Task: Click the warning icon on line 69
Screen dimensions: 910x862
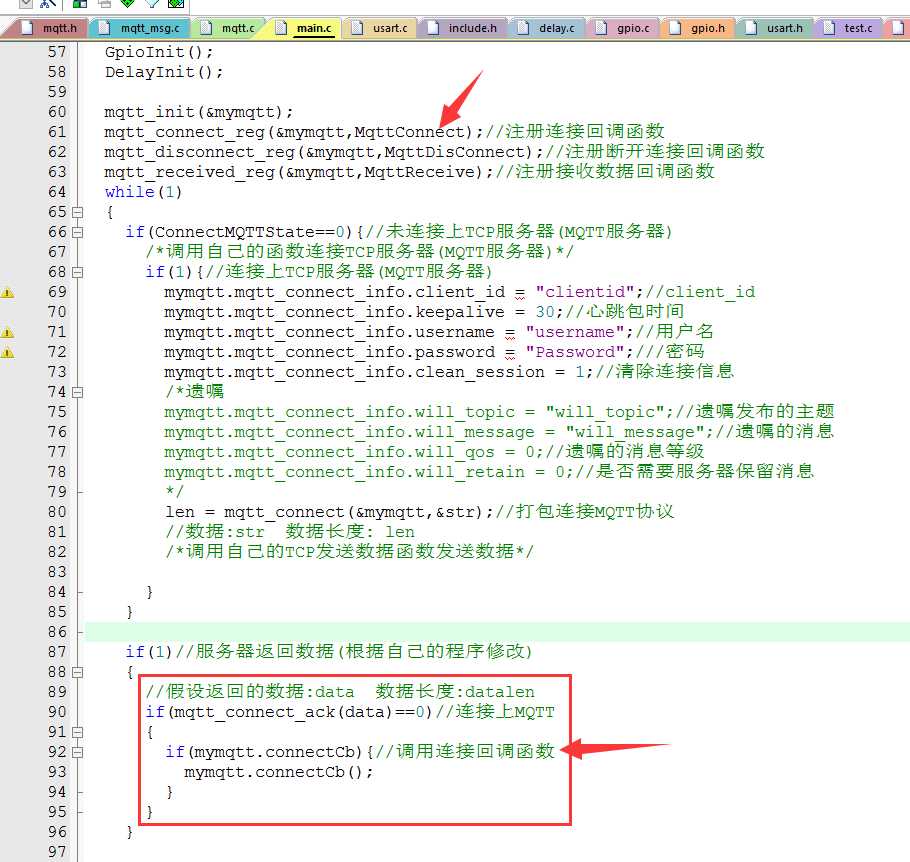Action: pyautogui.click(x=7, y=293)
